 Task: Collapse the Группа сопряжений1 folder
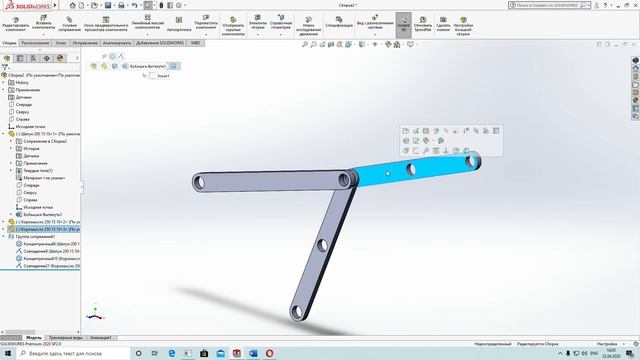click(4, 237)
